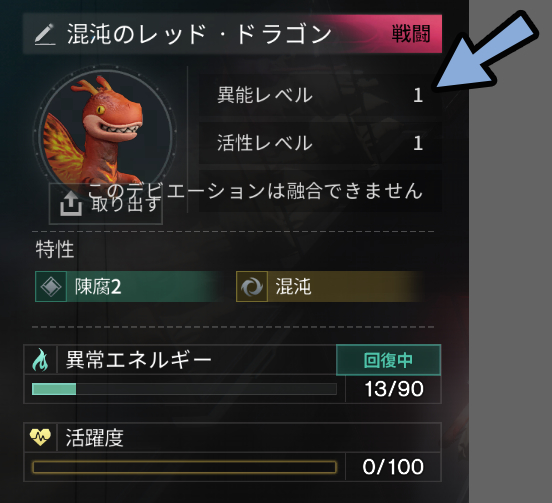Click the 異能レベル row
The image size is (552, 503).
coord(320,95)
